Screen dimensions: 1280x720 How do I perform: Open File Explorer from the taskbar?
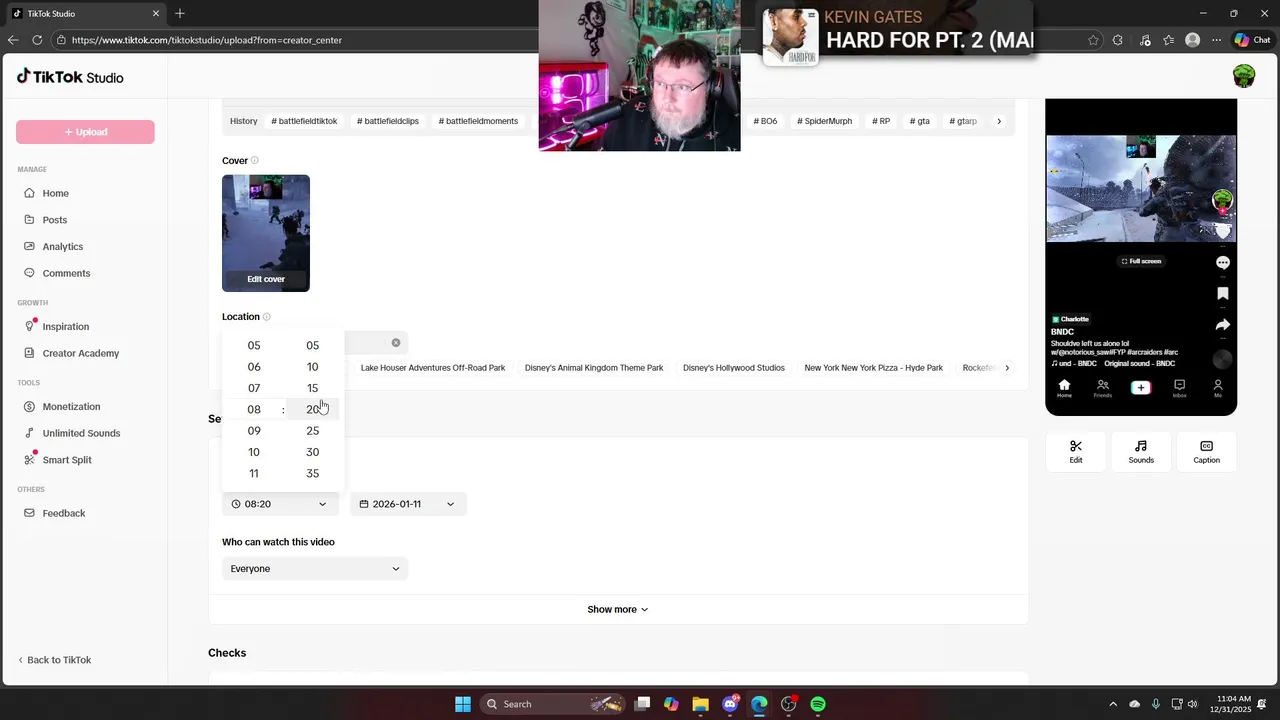coord(700,704)
